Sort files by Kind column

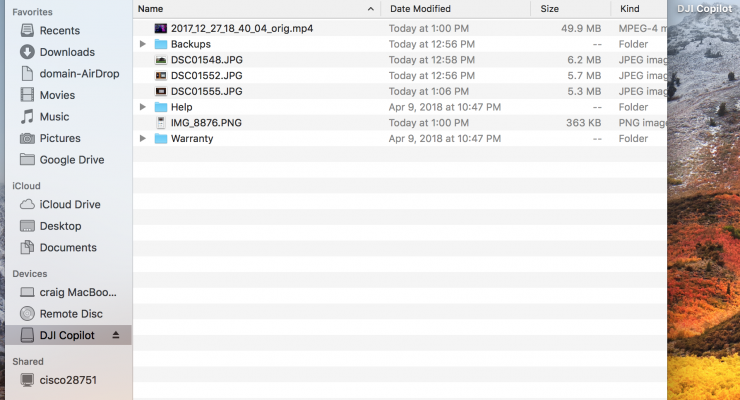coord(639,8)
